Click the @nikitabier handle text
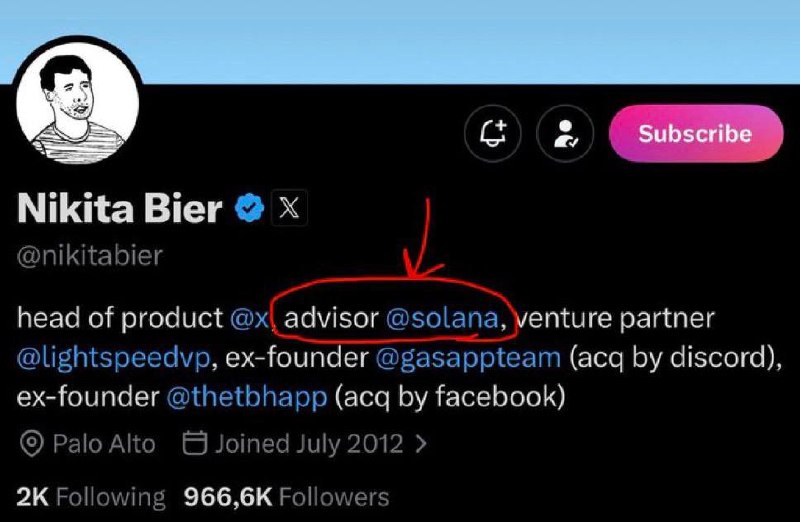The image size is (800, 522). click(90, 255)
